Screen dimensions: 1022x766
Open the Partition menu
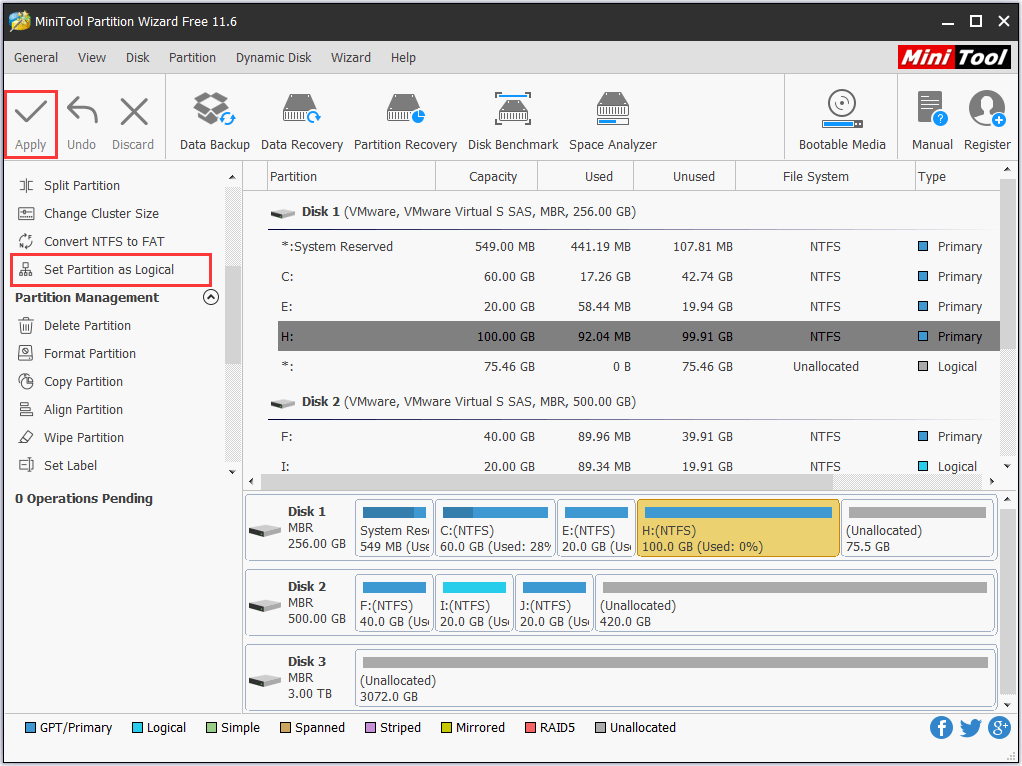(192, 57)
